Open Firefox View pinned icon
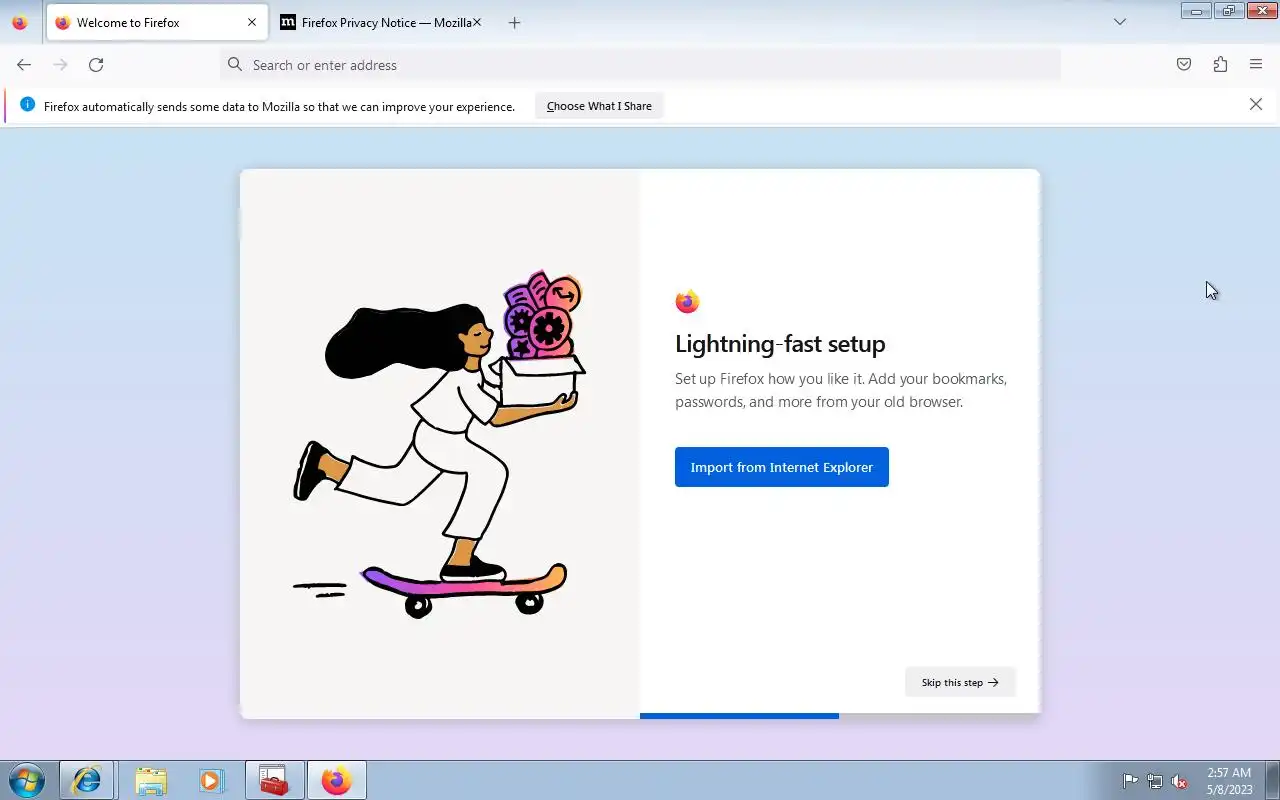This screenshot has height=800, width=1280. click(x=19, y=22)
